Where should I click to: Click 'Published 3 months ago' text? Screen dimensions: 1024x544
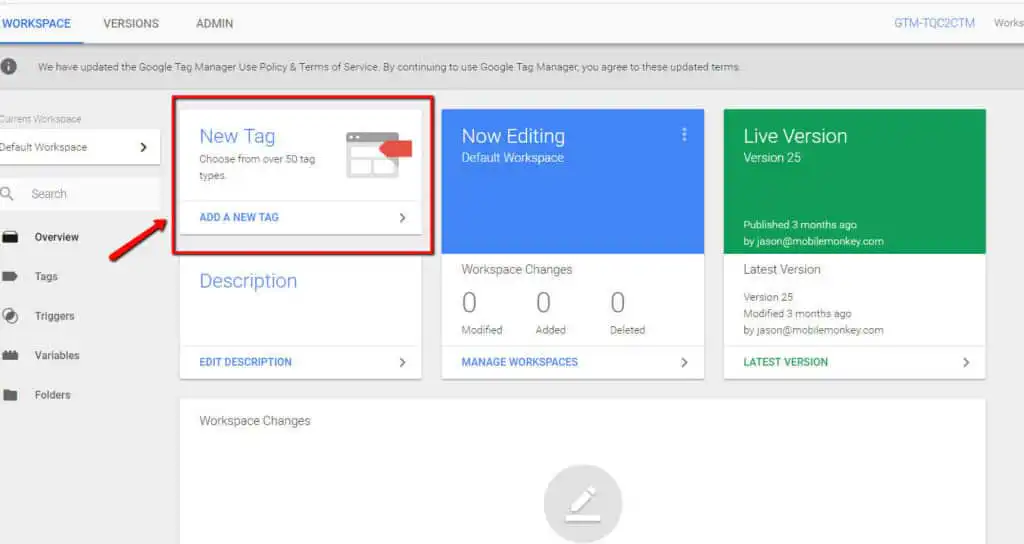800,225
